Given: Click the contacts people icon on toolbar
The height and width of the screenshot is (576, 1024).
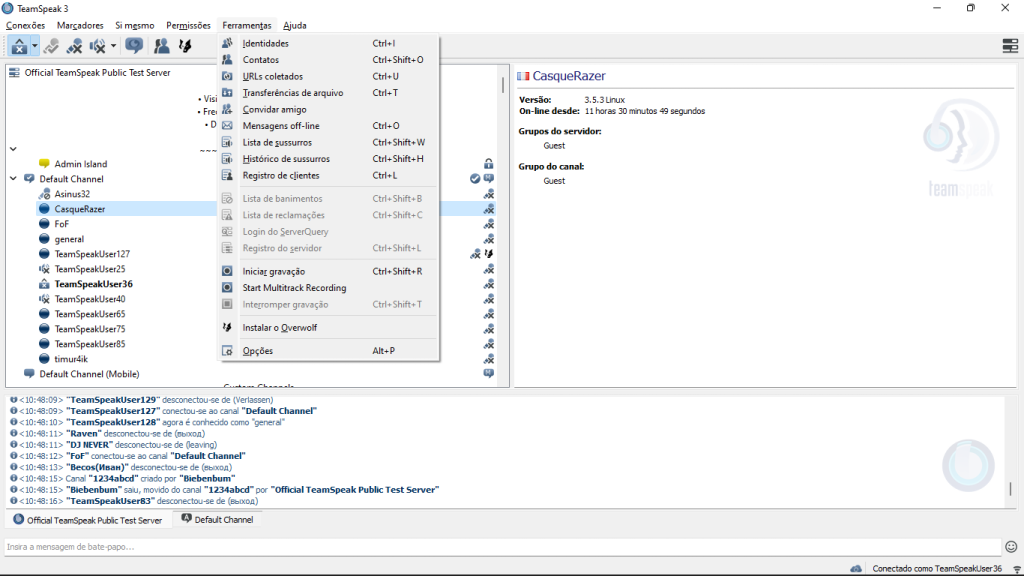Looking at the screenshot, I should pyautogui.click(x=161, y=45).
